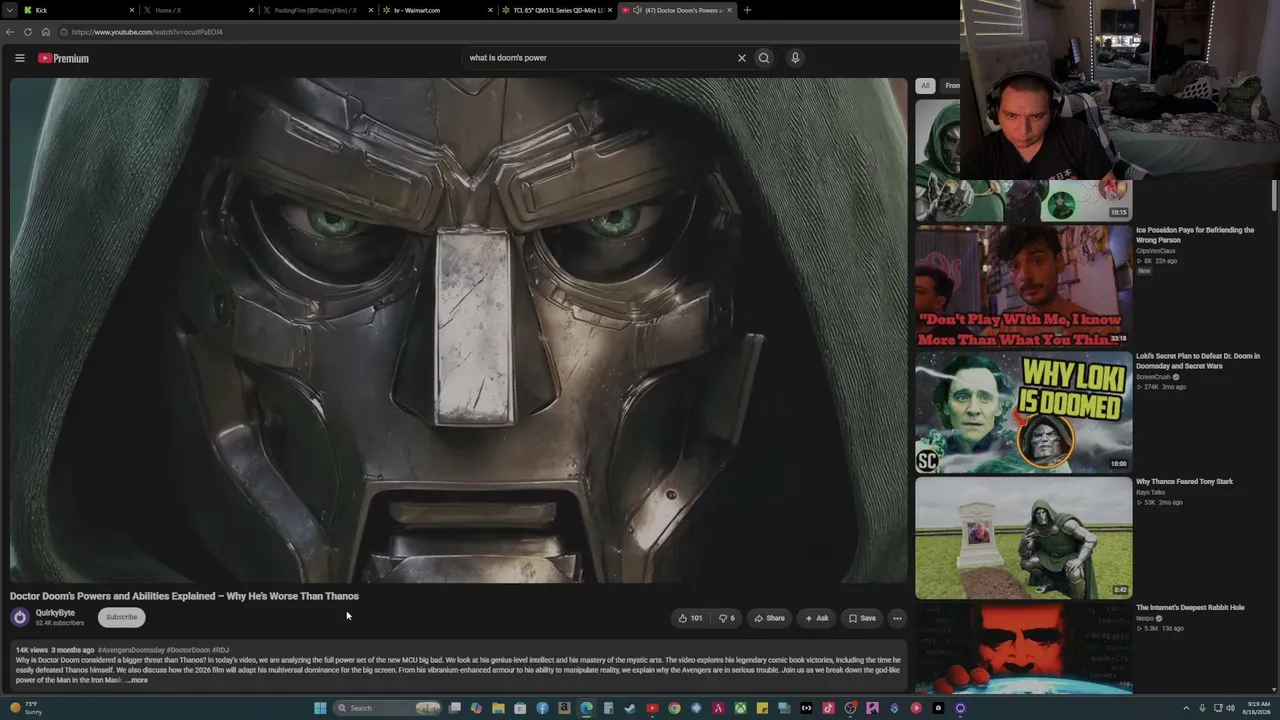The image size is (1280, 720).
Task: Open YouTube app from taskbar
Action: 652,708
